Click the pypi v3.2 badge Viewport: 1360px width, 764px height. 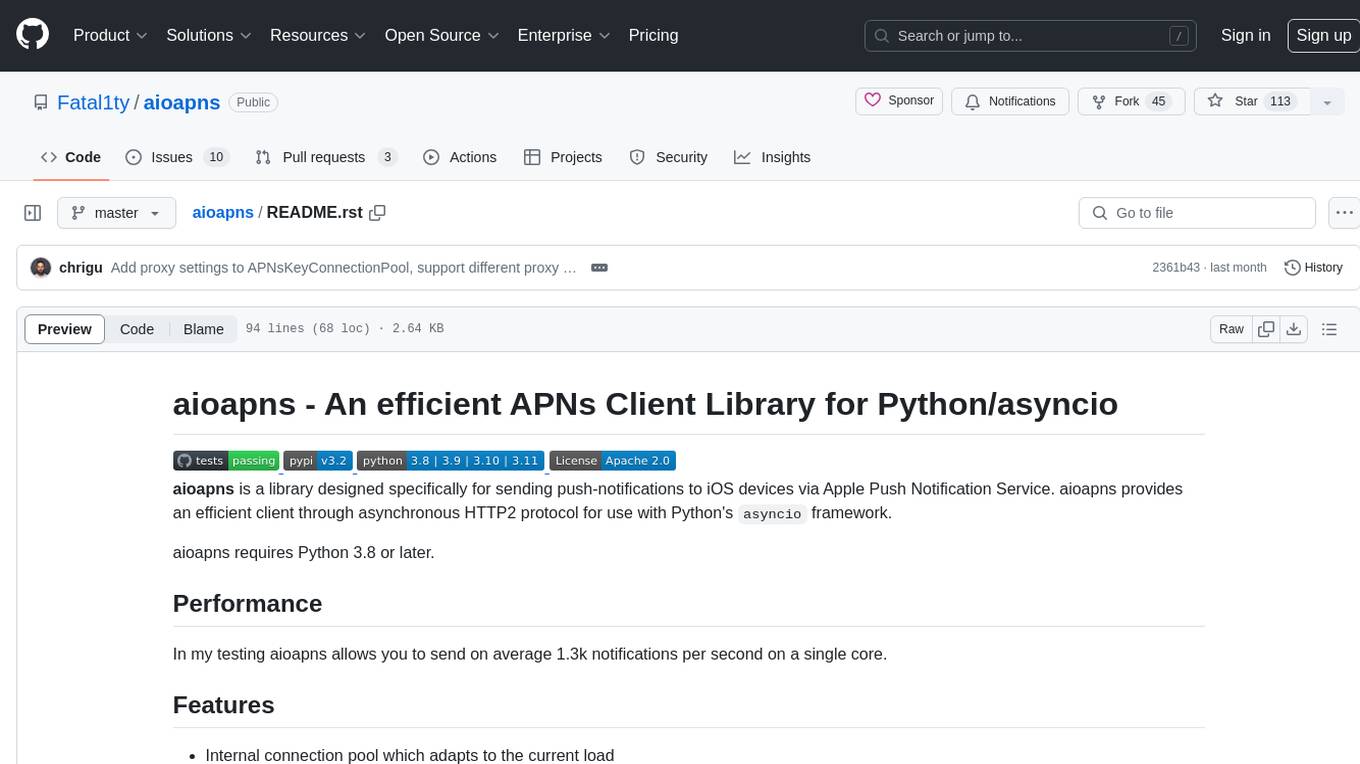[x=318, y=461]
